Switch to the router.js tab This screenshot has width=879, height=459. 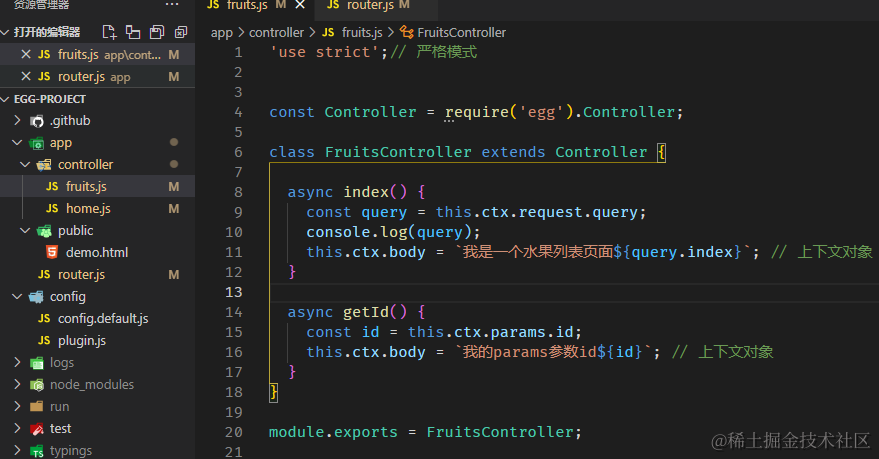click(376, 5)
